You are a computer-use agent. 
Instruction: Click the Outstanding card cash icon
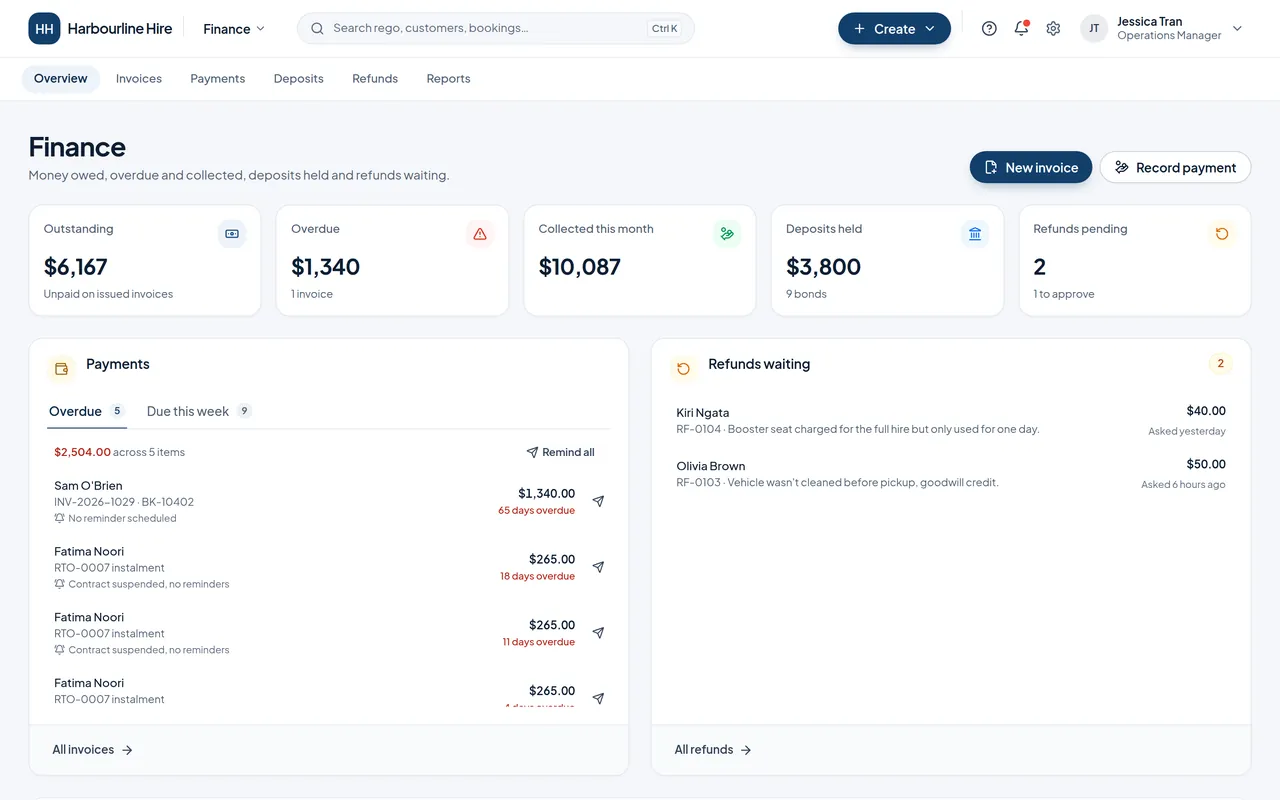(232, 234)
